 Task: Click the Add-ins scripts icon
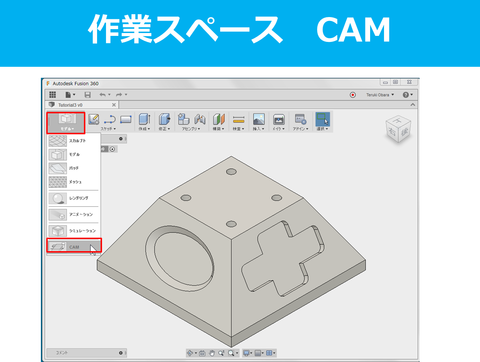pos(300,119)
